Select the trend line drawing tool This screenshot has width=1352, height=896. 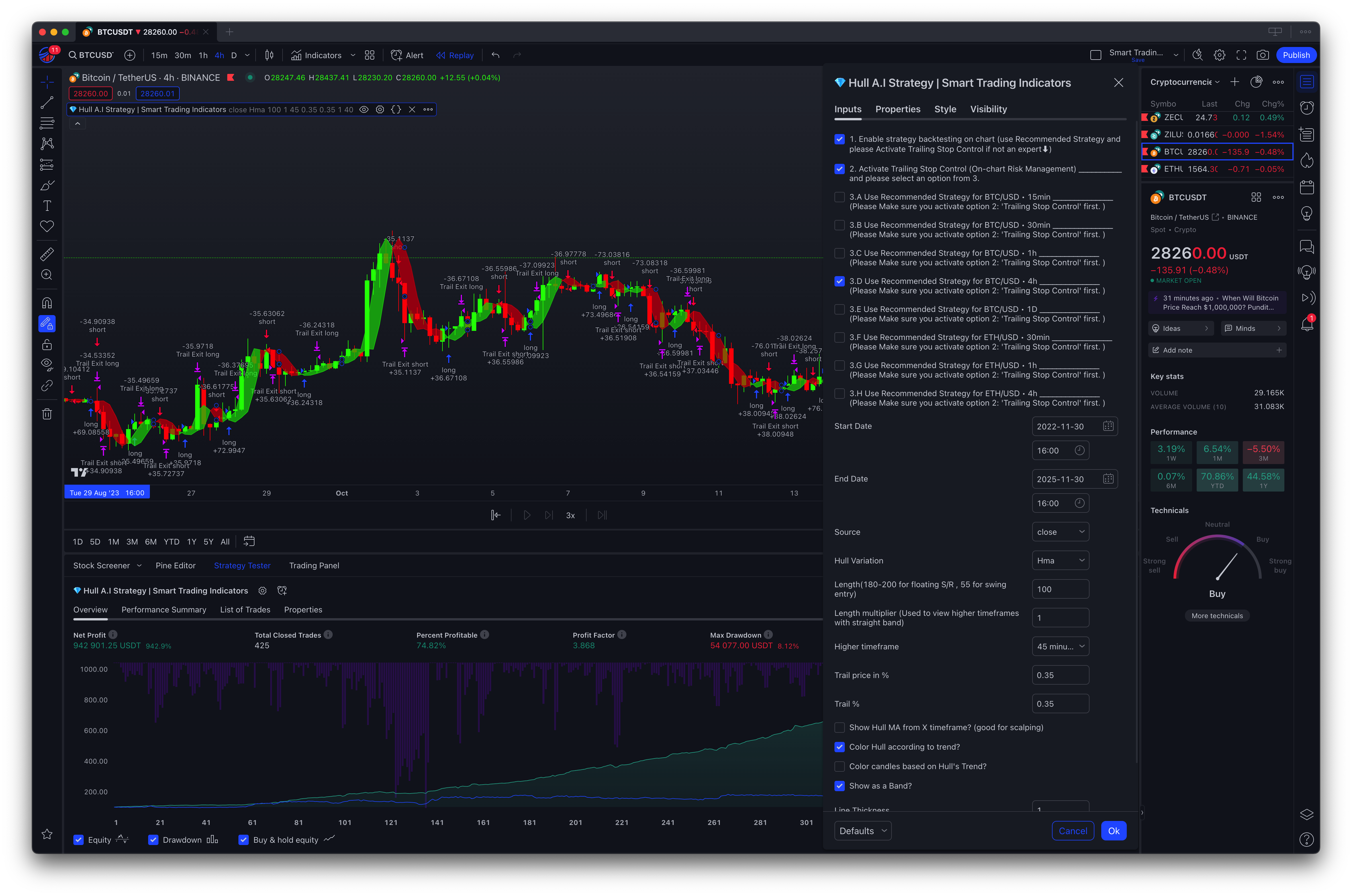(x=47, y=103)
